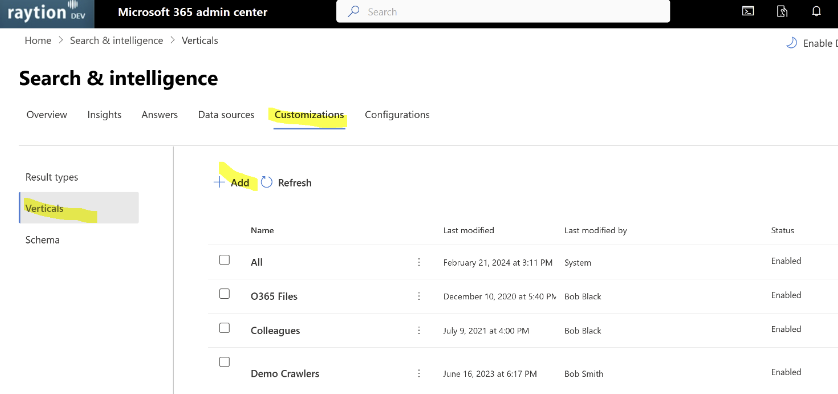Click the Microsoft 365 admin center title
The image size is (838, 394).
click(192, 12)
